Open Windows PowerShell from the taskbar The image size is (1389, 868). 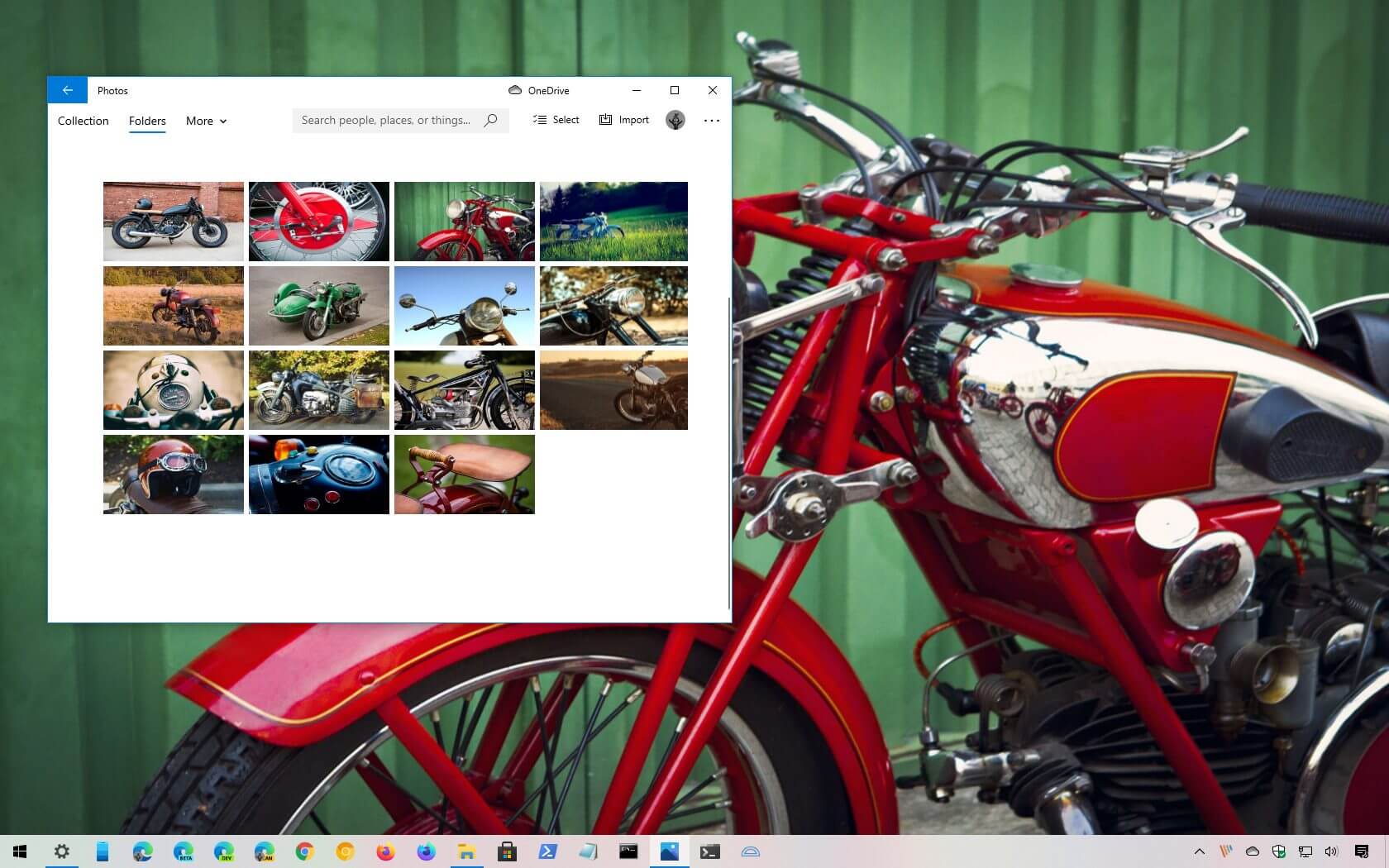548,851
